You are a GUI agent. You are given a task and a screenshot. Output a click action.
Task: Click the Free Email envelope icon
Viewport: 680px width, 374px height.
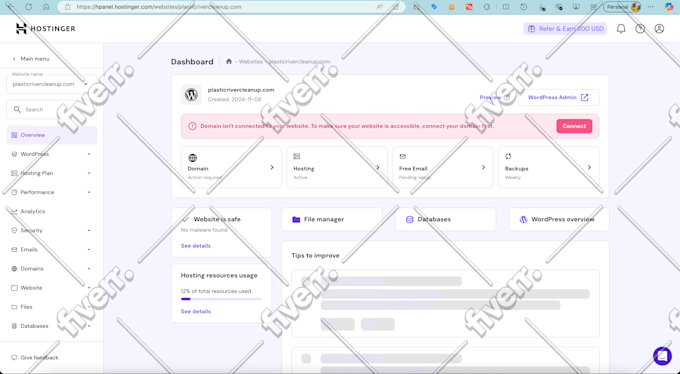coord(402,156)
